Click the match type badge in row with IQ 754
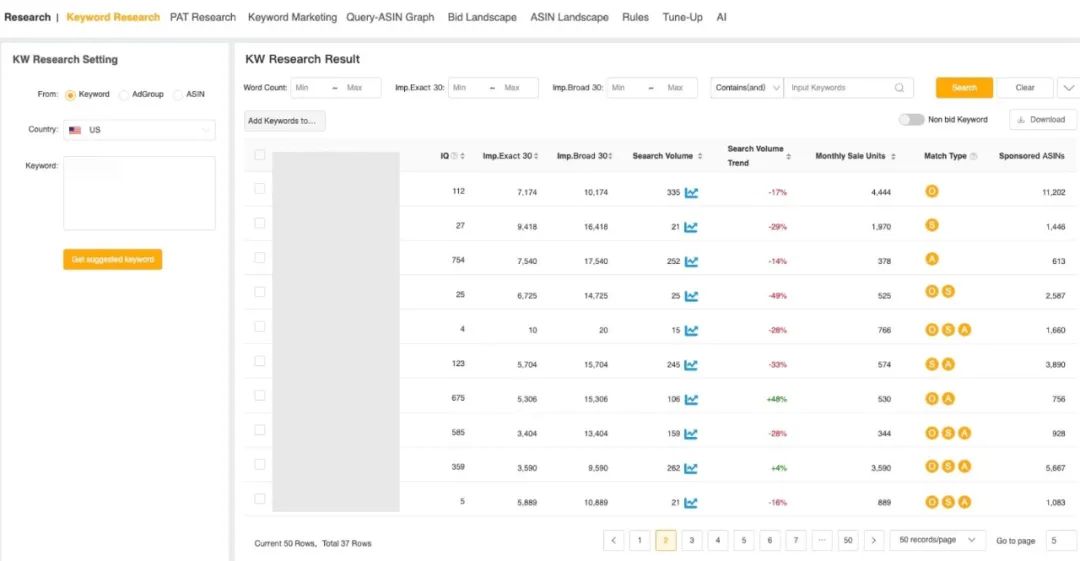Viewport: 1080px width, 561px height. pos(932,259)
